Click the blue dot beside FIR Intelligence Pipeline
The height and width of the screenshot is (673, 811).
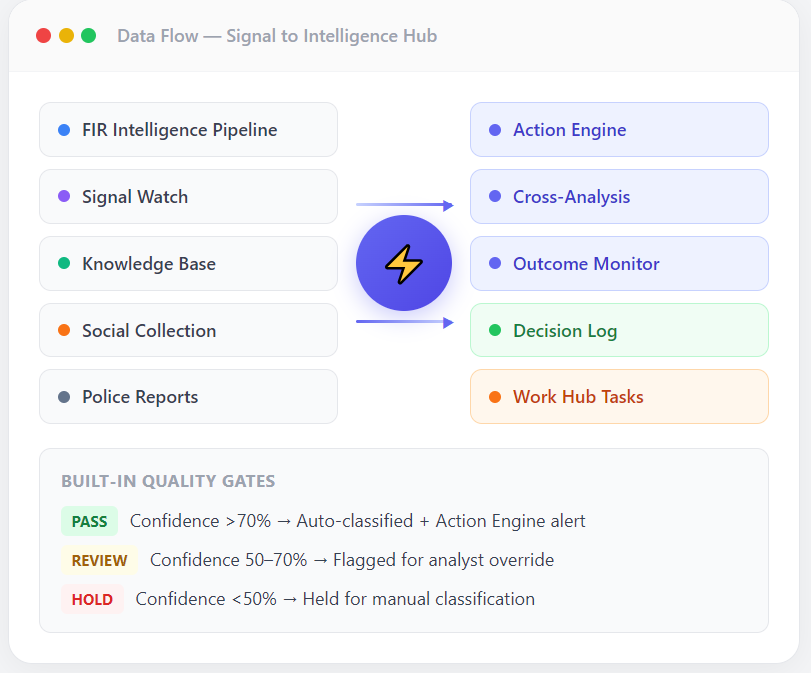coord(64,130)
